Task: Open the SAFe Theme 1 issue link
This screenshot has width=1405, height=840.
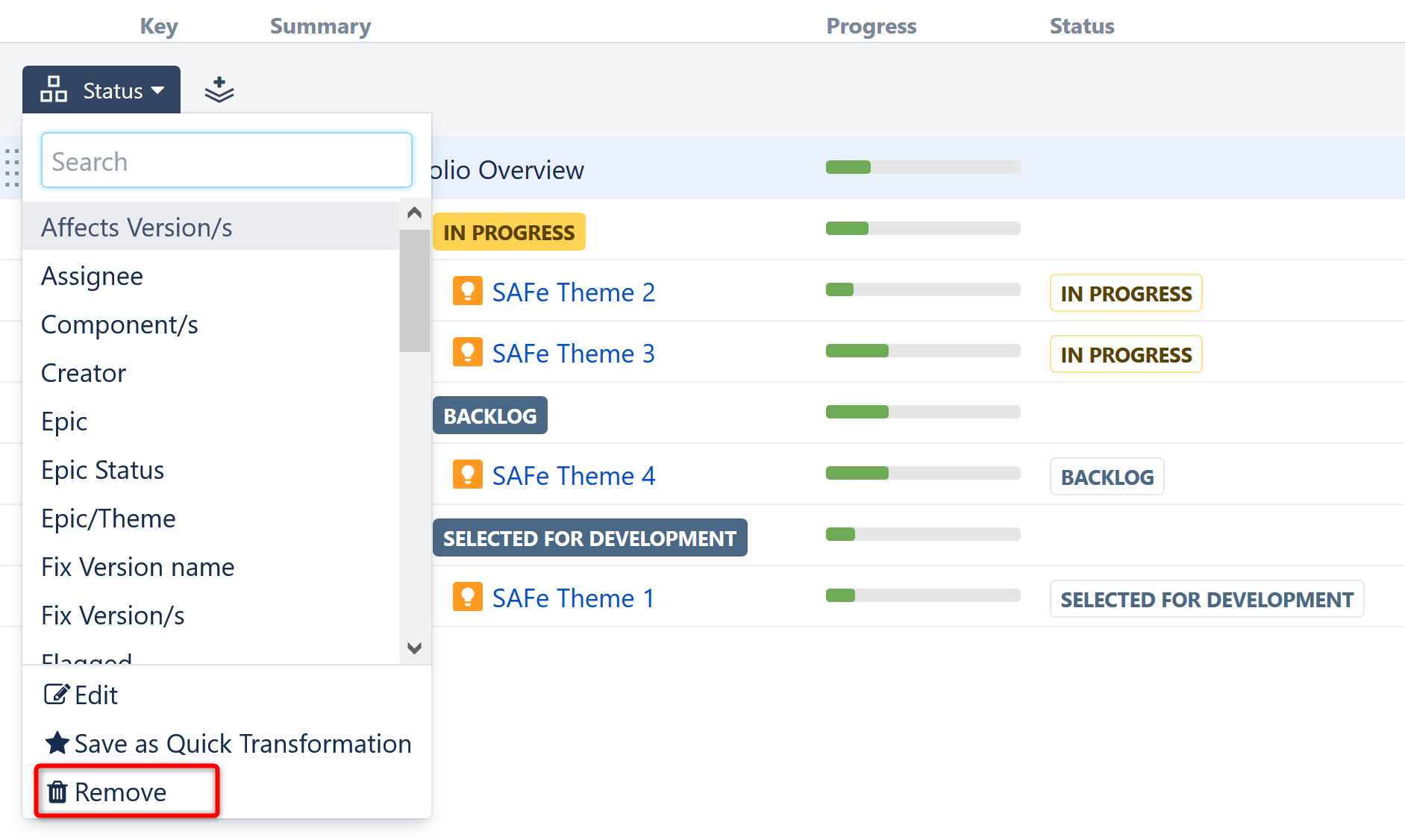Action: (573, 598)
